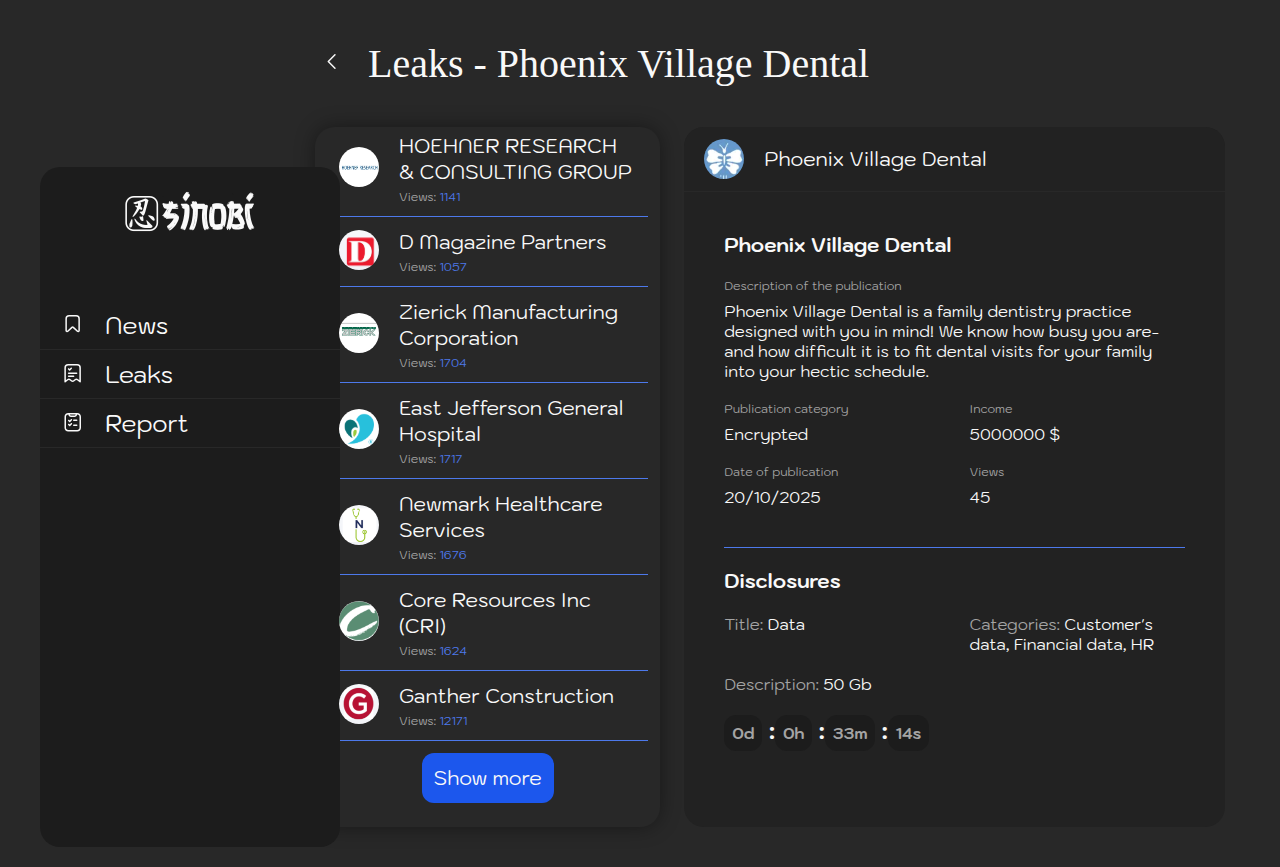Click the Sinobi logo in the sidebar
1280x867 pixels.
190,212
